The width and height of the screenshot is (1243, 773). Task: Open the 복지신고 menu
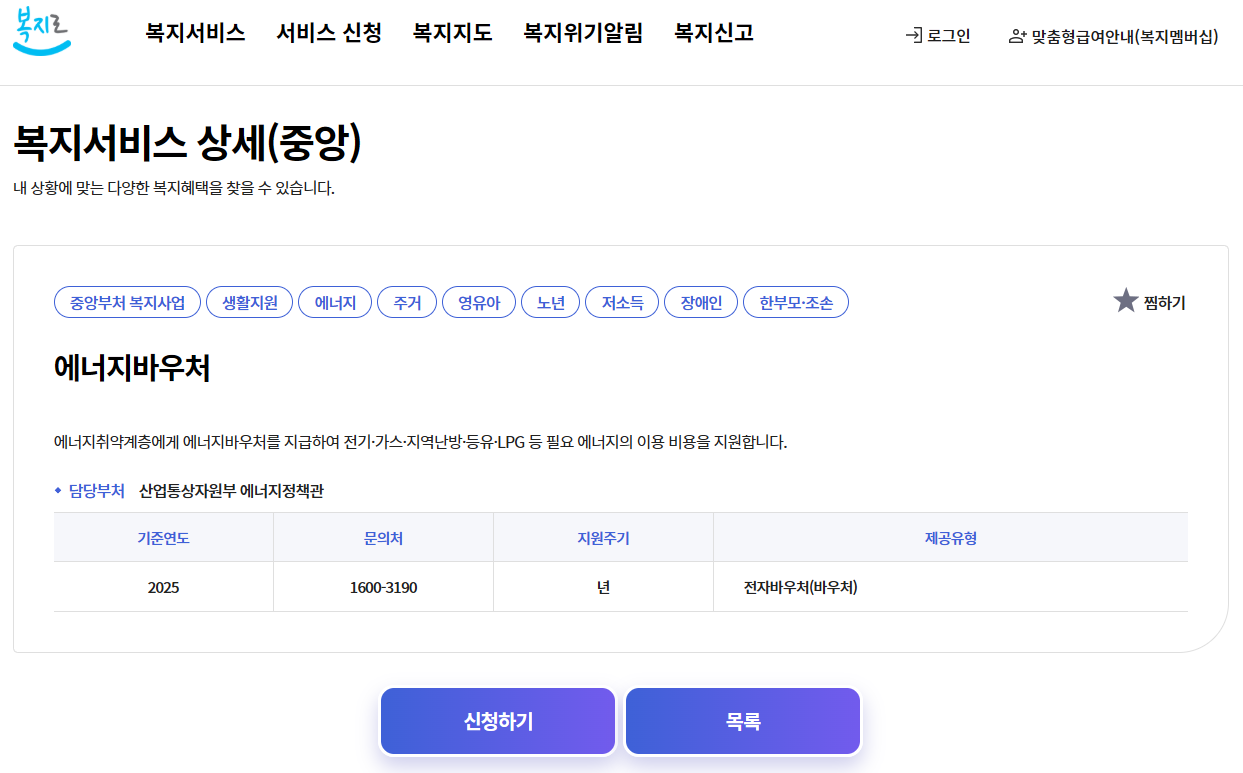(x=714, y=33)
